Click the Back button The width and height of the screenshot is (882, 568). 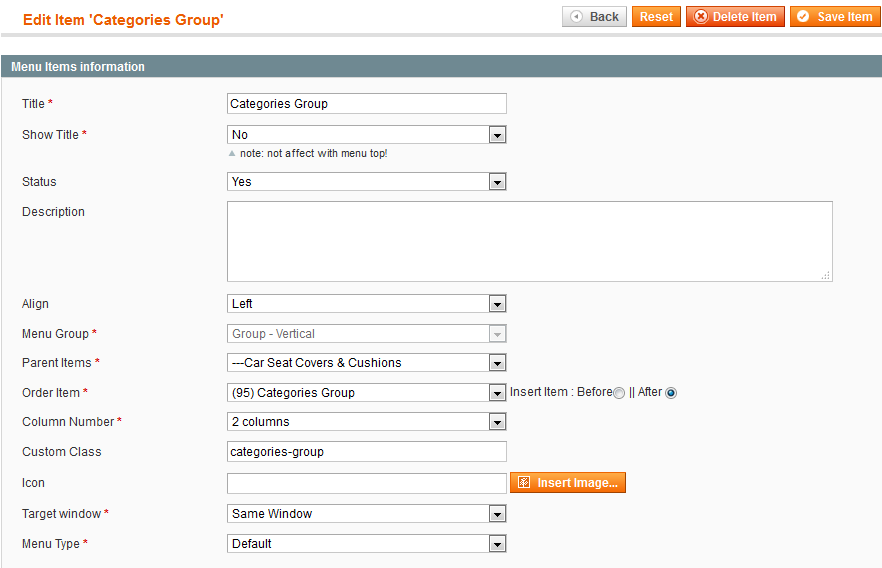(594, 17)
